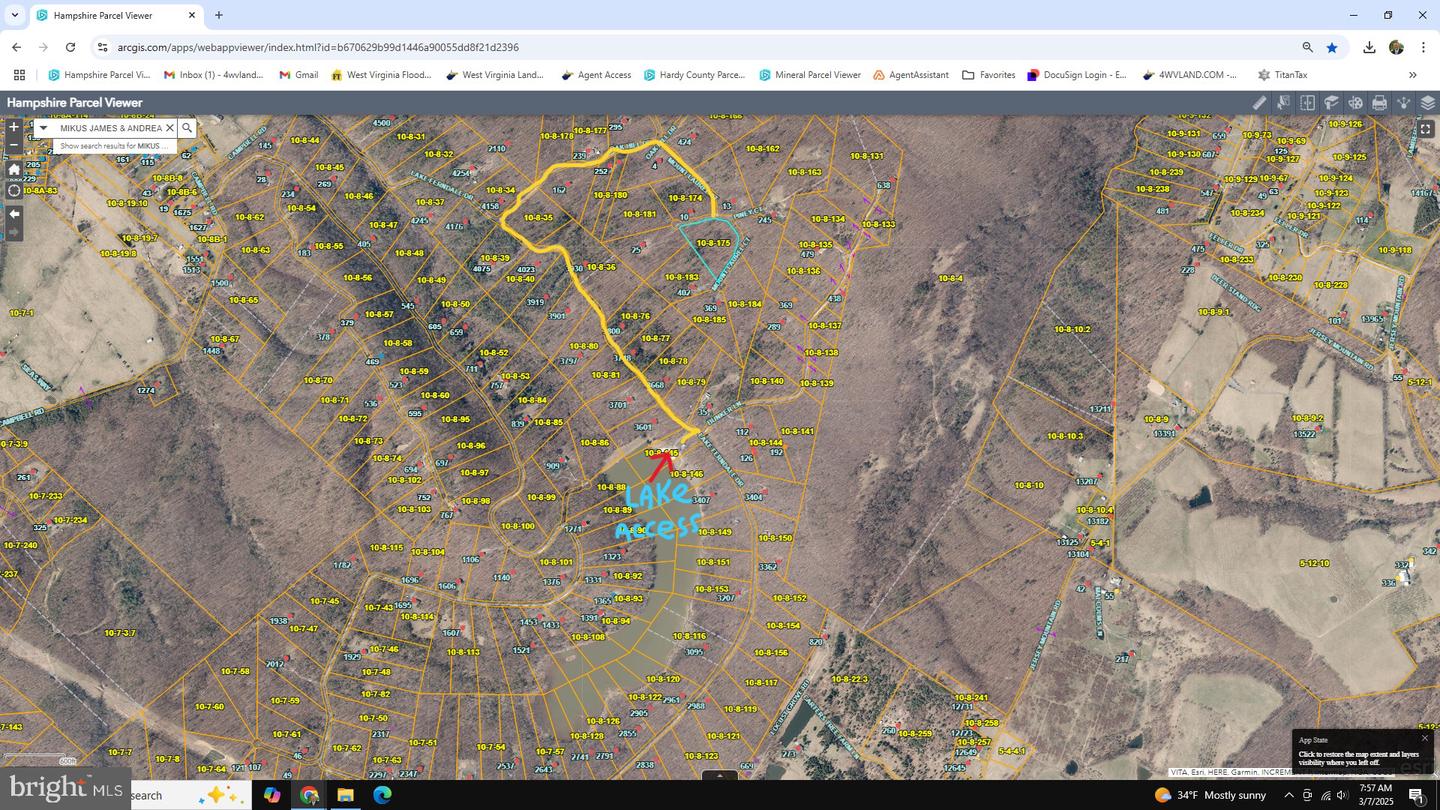Open the 4WVLAND.COM bookmark

click(x=1191, y=75)
